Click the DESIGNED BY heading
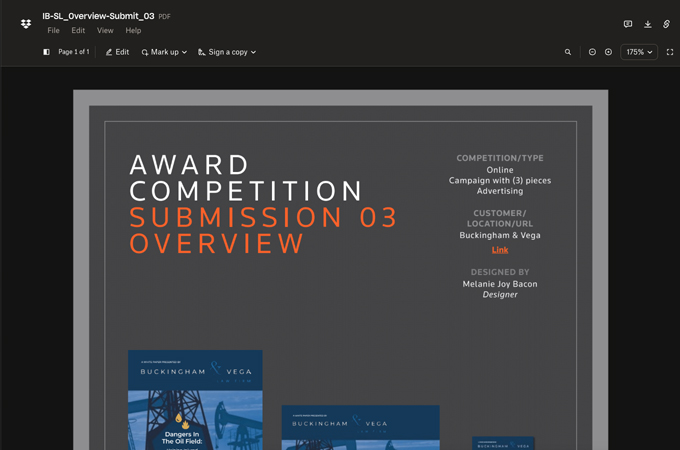Viewport: 680px width, 450px height. tap(500, 272)
